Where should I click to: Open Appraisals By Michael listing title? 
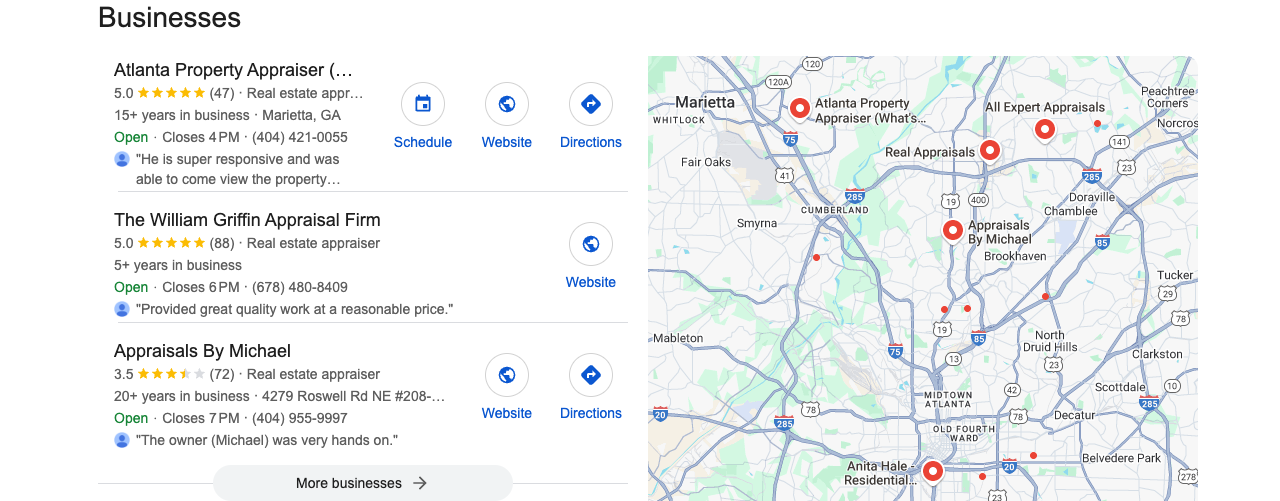202,351
